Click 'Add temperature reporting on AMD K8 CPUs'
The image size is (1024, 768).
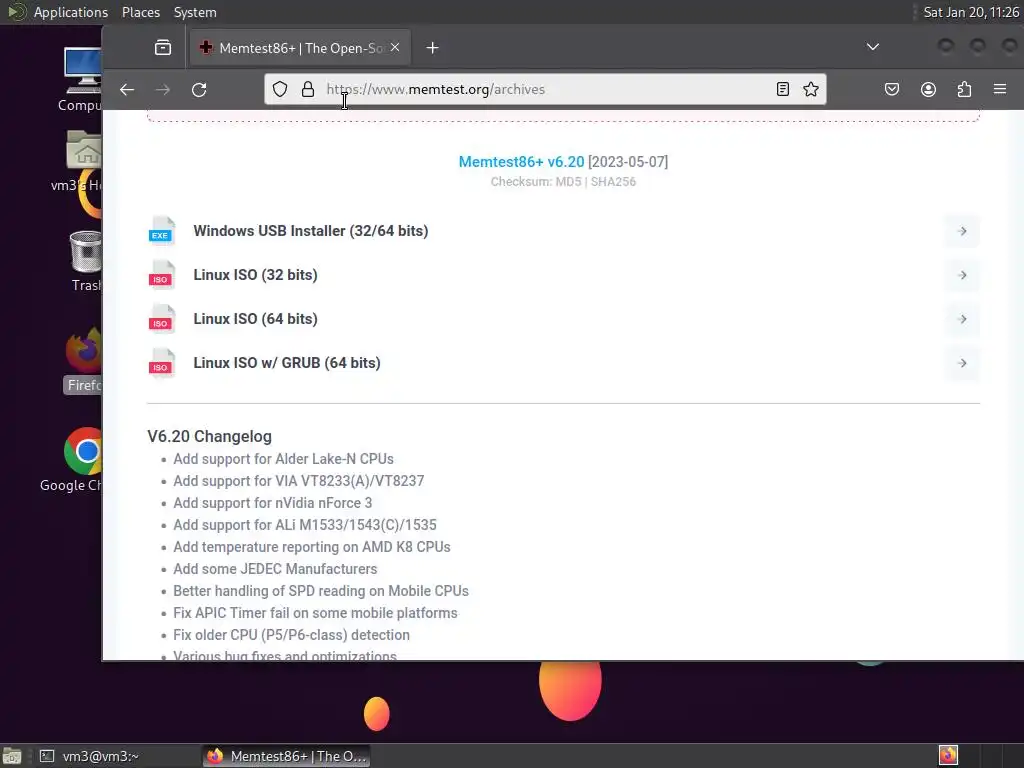(312, 547)
